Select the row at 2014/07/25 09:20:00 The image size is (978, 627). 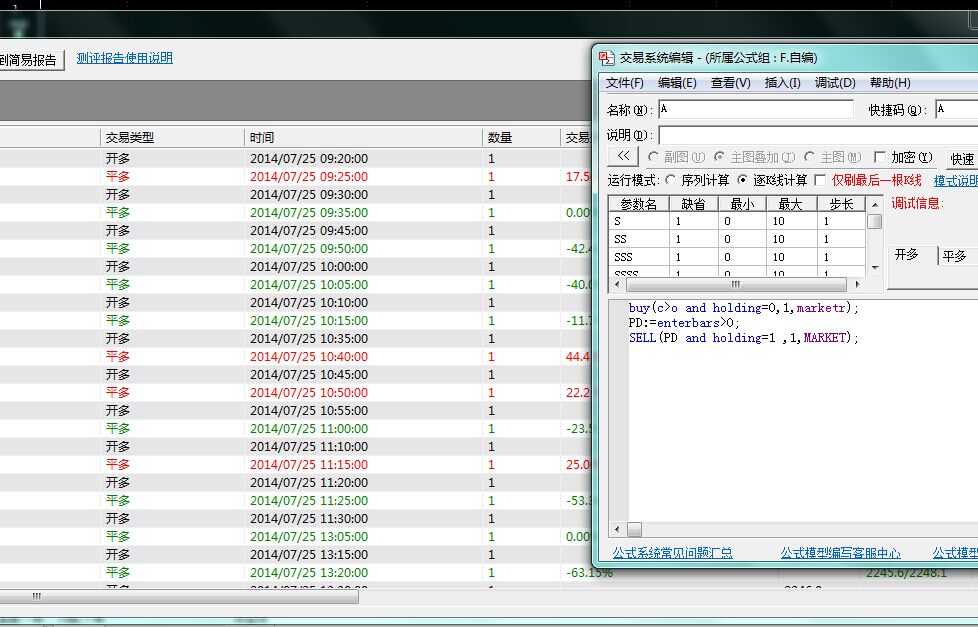pos(296,158)
